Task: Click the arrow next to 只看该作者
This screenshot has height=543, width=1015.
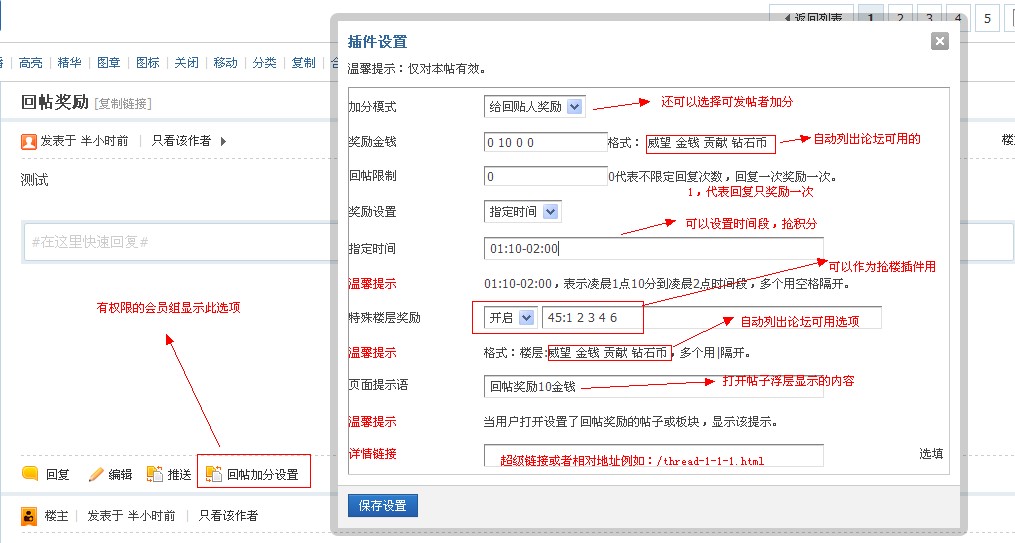Action: (223, 141)
